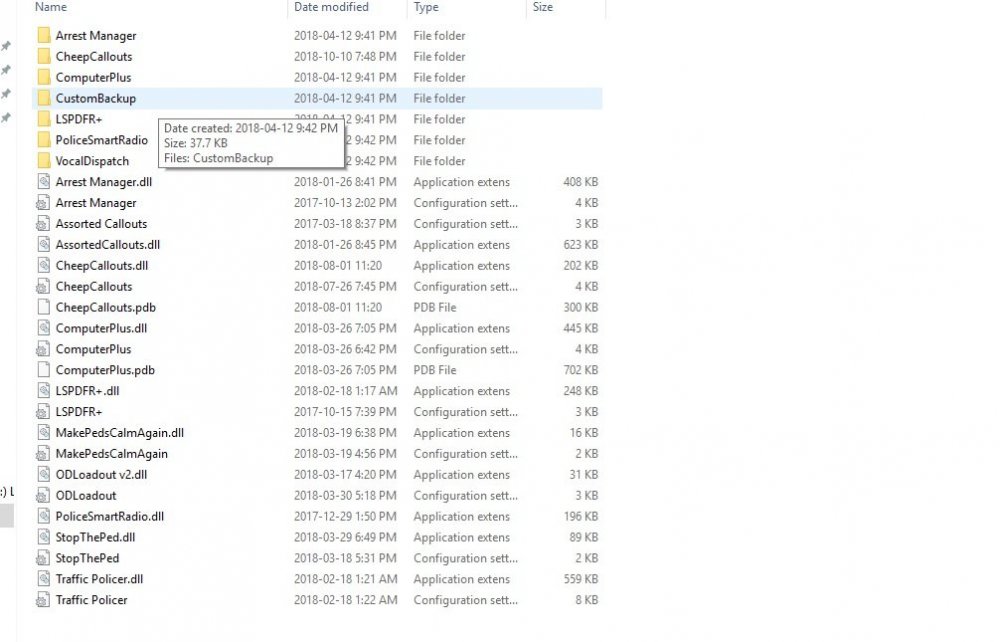Click the CheepCallouts.pdb blank file icon
This screenshot has width=1000, height=642.
43,307
